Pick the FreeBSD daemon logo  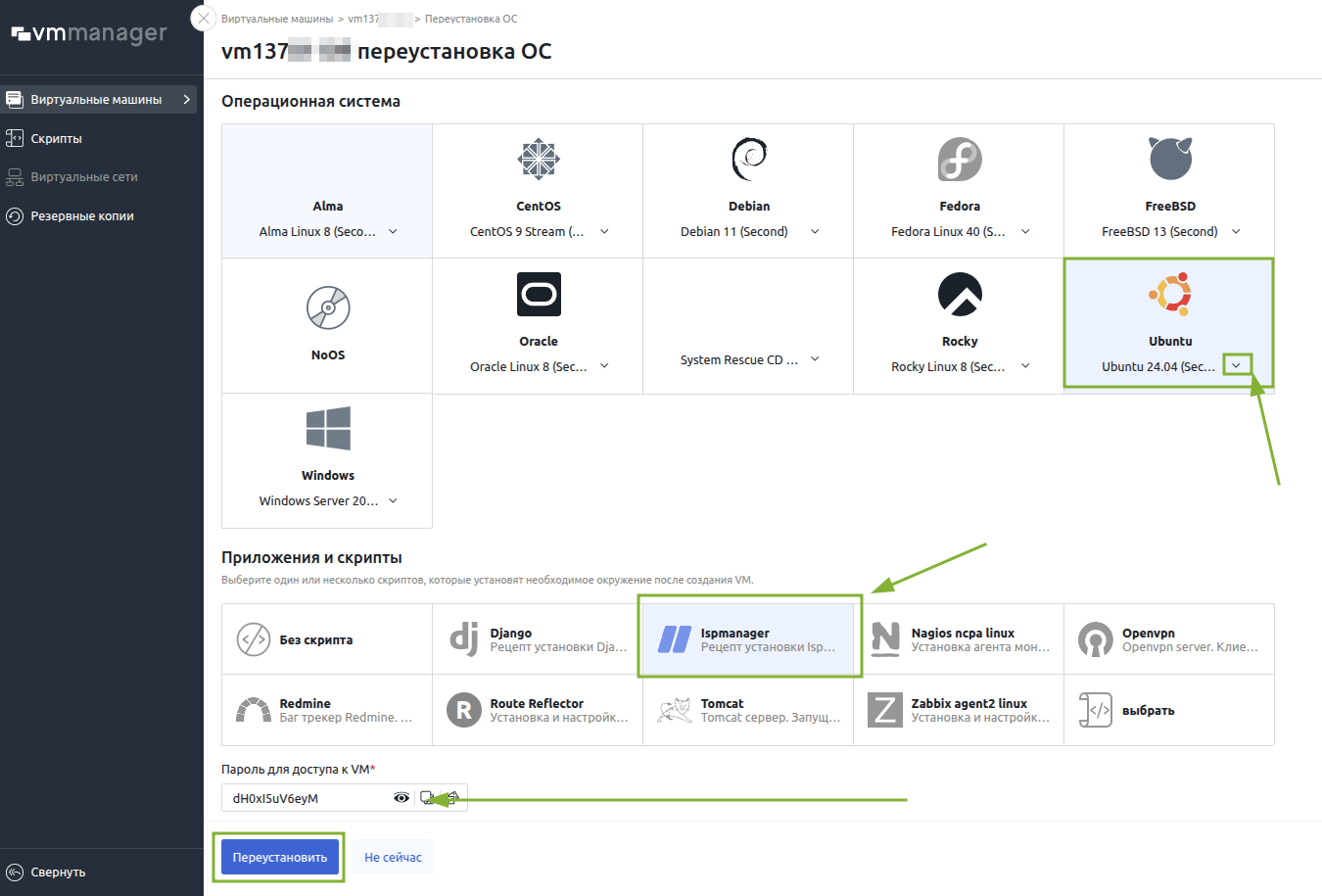pyautogui.click(x=1170, y=159)
